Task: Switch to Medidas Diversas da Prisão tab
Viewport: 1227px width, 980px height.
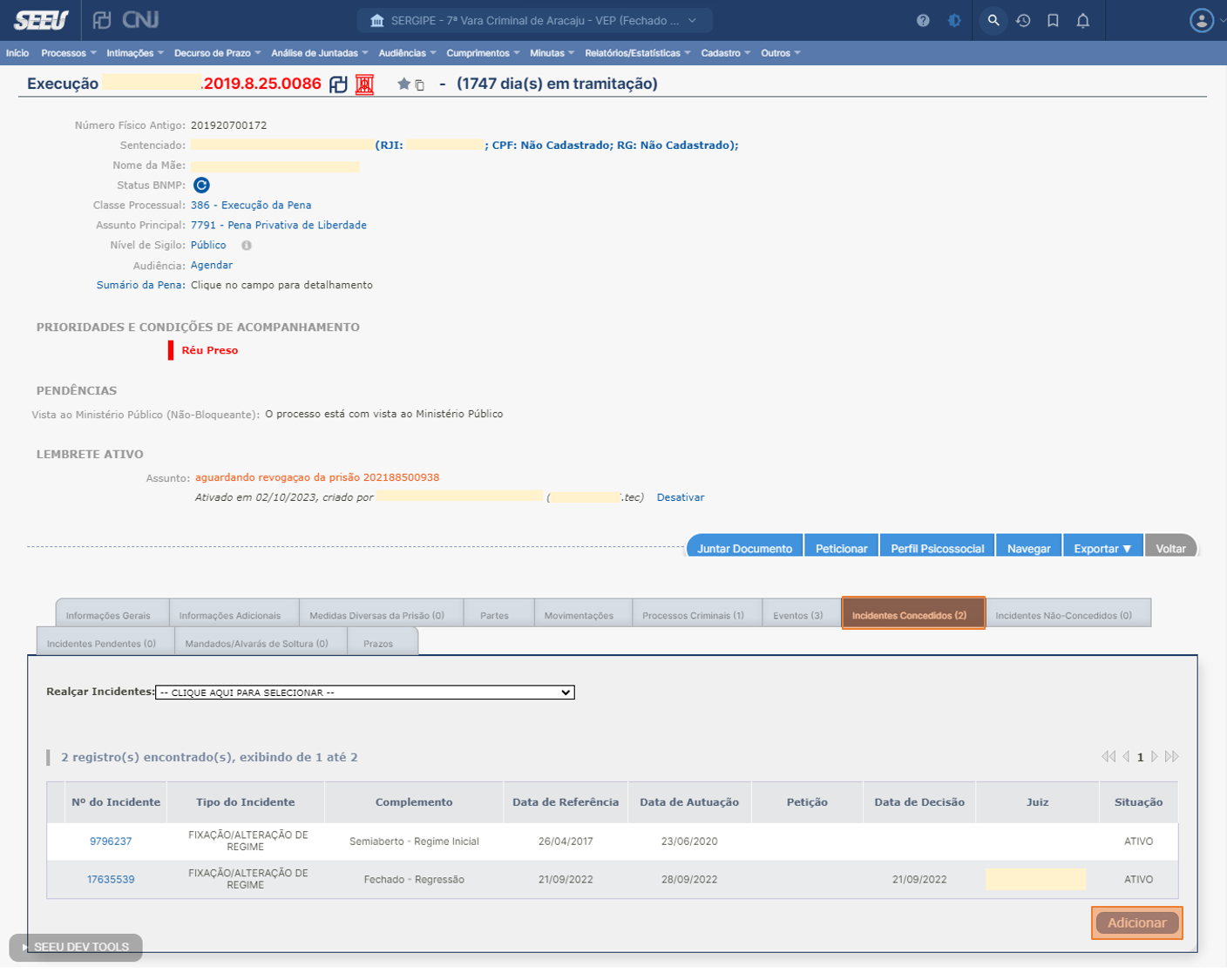Action: (x=381, y=613)
